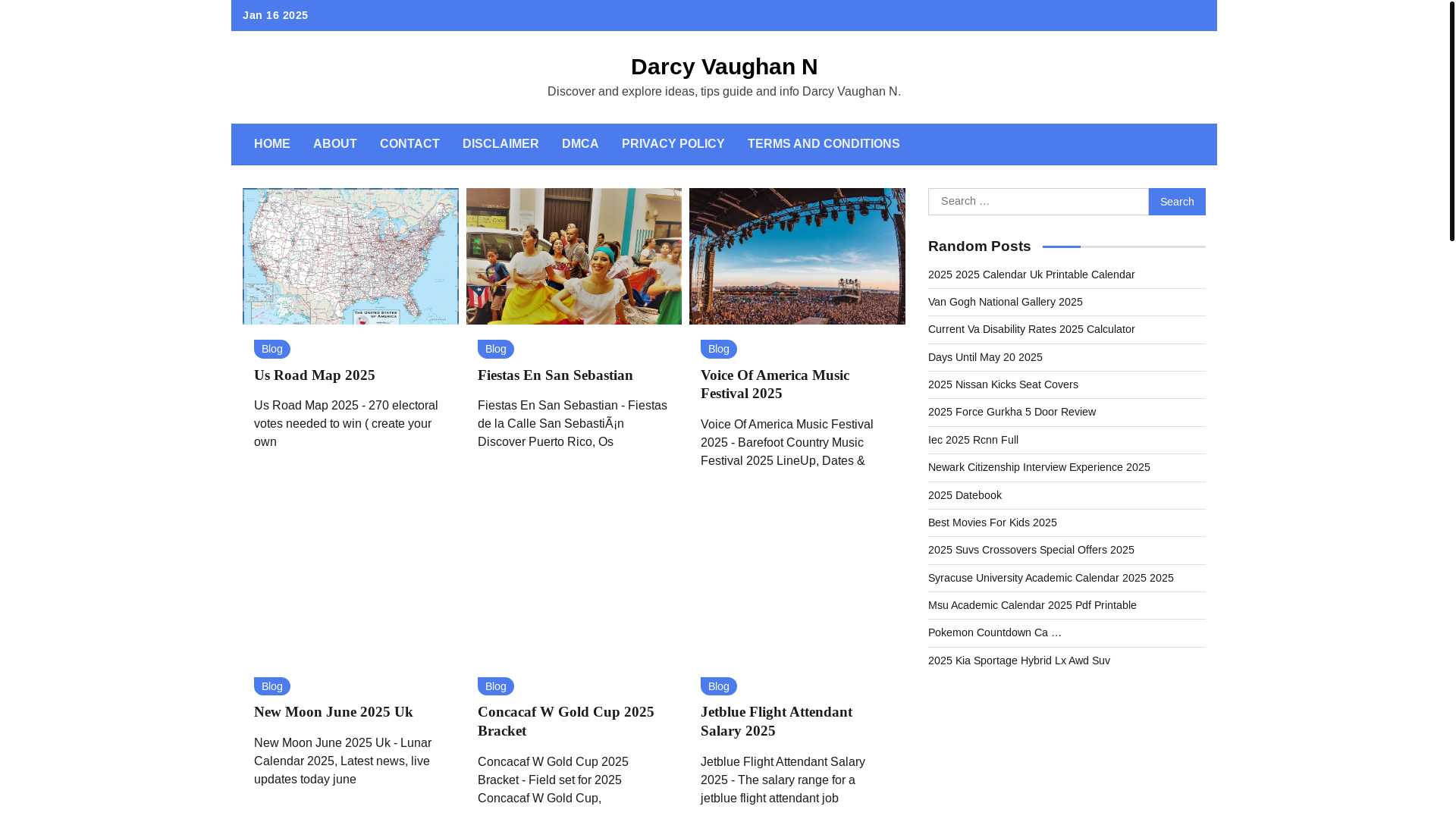Open TERMS AND CONDITIONS page
Viewport: 1456px width, 819px height.
pos(824,144)
